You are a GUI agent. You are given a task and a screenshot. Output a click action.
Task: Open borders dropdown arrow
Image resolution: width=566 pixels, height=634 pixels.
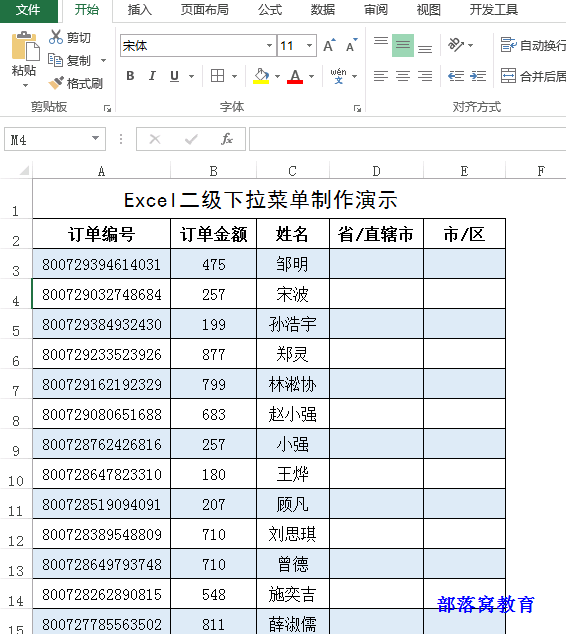(234, 76)
